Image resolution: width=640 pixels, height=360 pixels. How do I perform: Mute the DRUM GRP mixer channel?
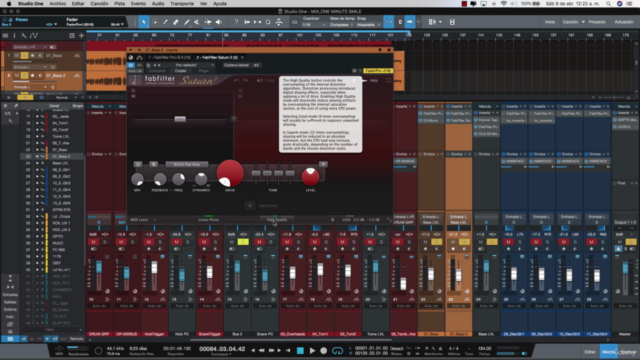click(x=93, y=242)
